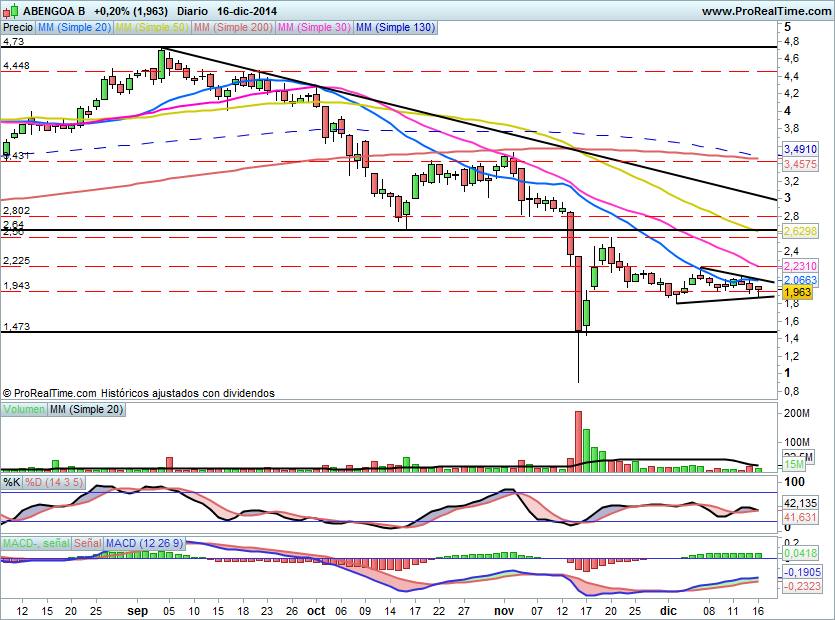This screenshot has width=835, height=620.
Task: Select the MM (Simple 130) label
Action: tap(396, 28)
